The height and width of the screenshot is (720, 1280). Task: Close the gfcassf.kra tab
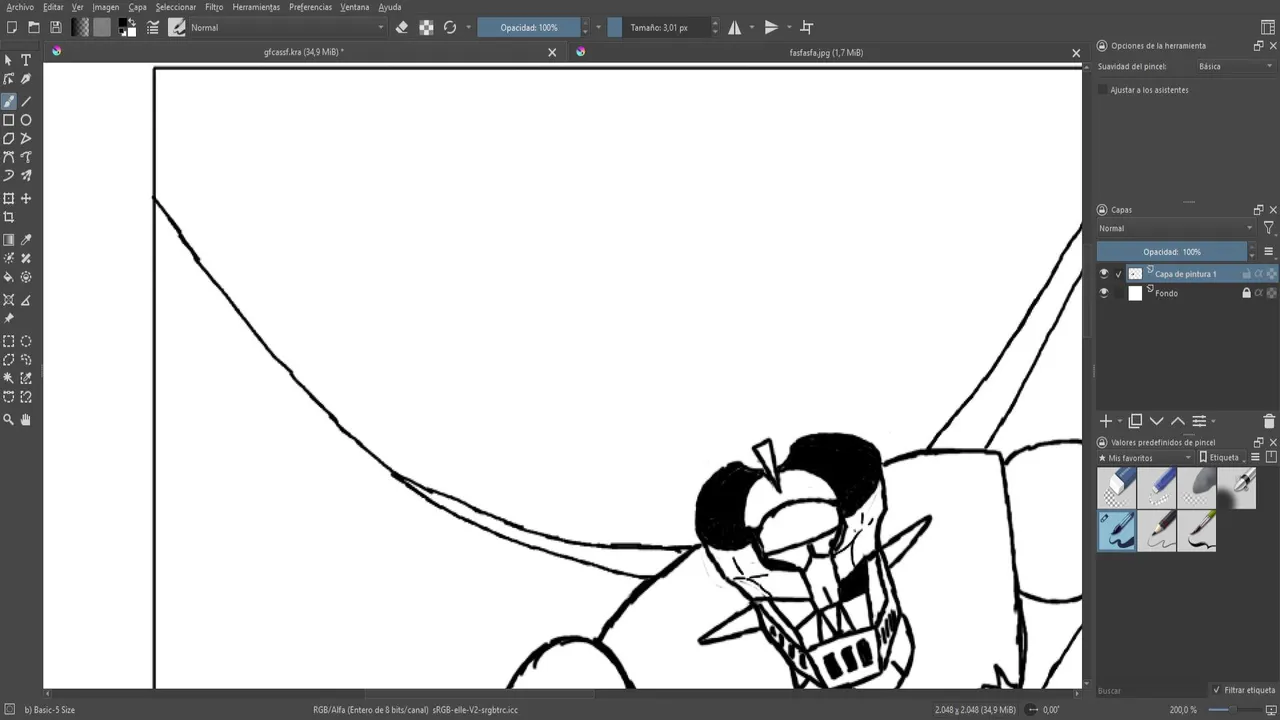point(552,52)
